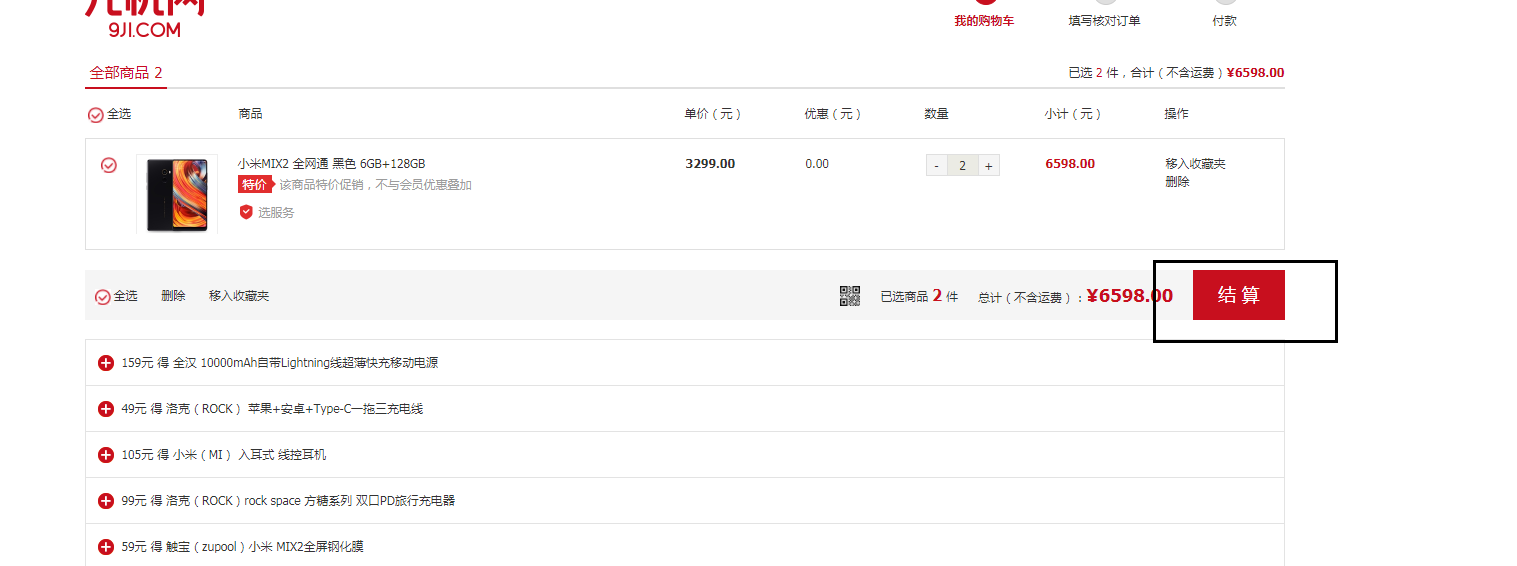Decrease quantity with the minus button
1517x566 pixels.
click(x=936, y=166)
